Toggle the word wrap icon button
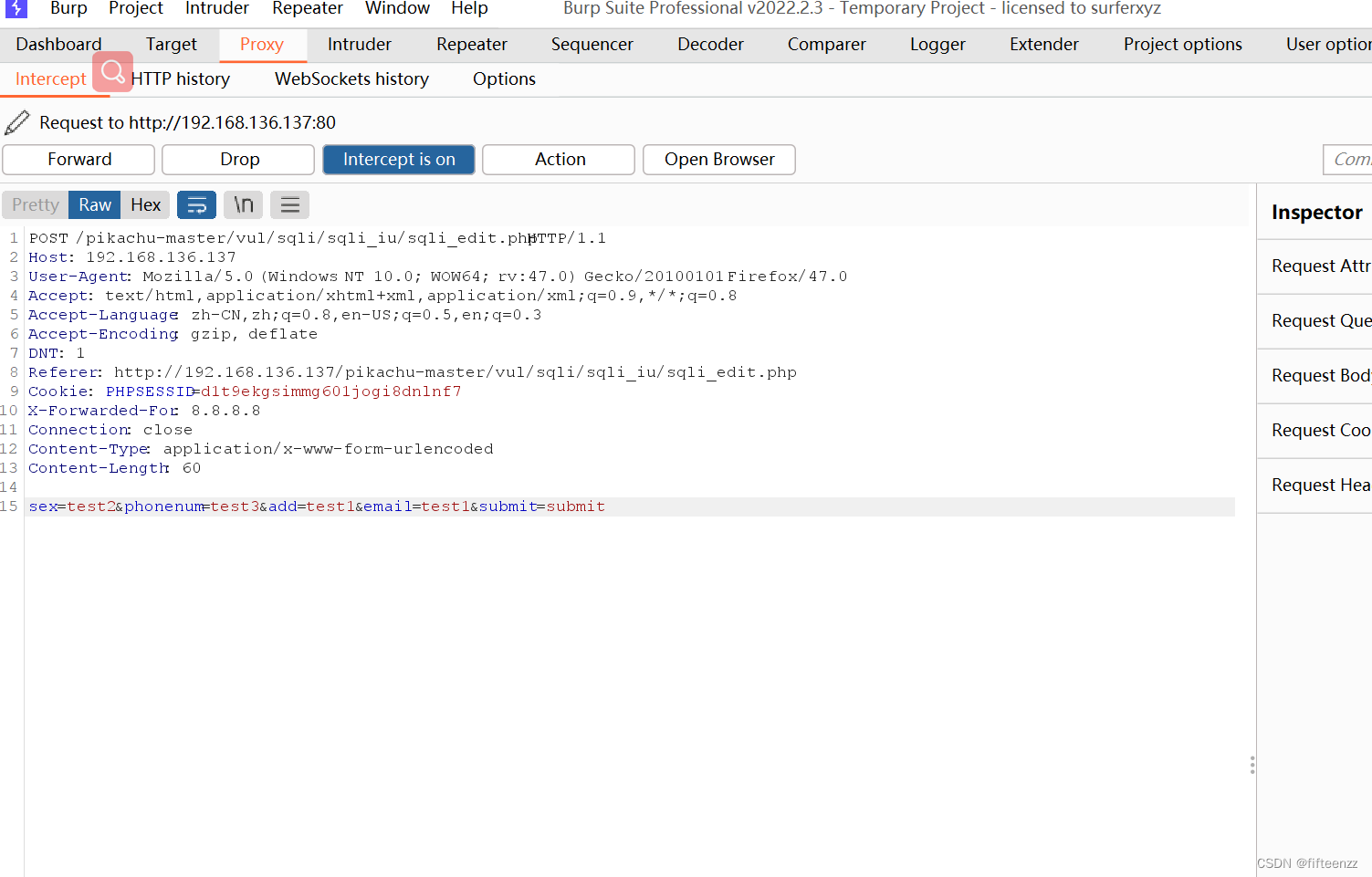The width and height of the screenshot is (1372, 877). click(196, 205)
